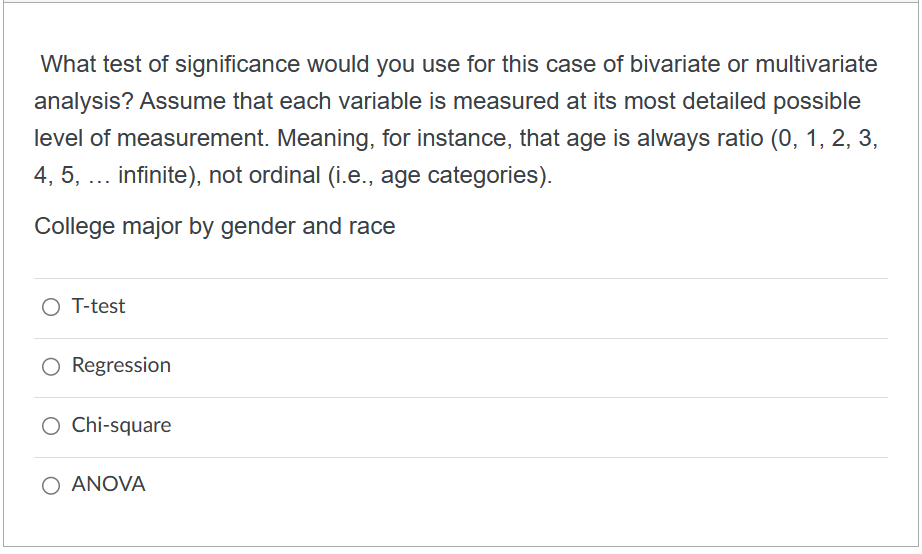Click the word 'infinite' in the question
Image resolution: width=922 pixels, height=554 pixels.
(x=154, y=176)
